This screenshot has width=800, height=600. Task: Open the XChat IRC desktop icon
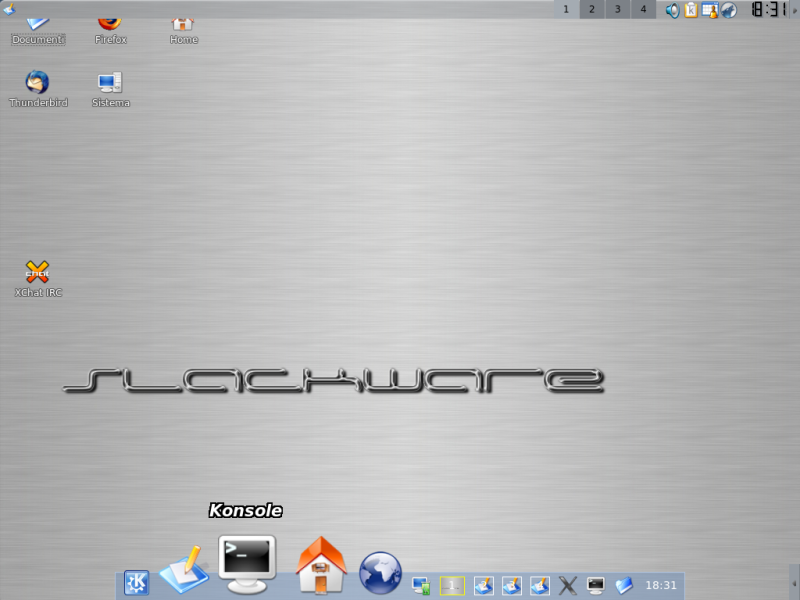[x=38, y=279]
